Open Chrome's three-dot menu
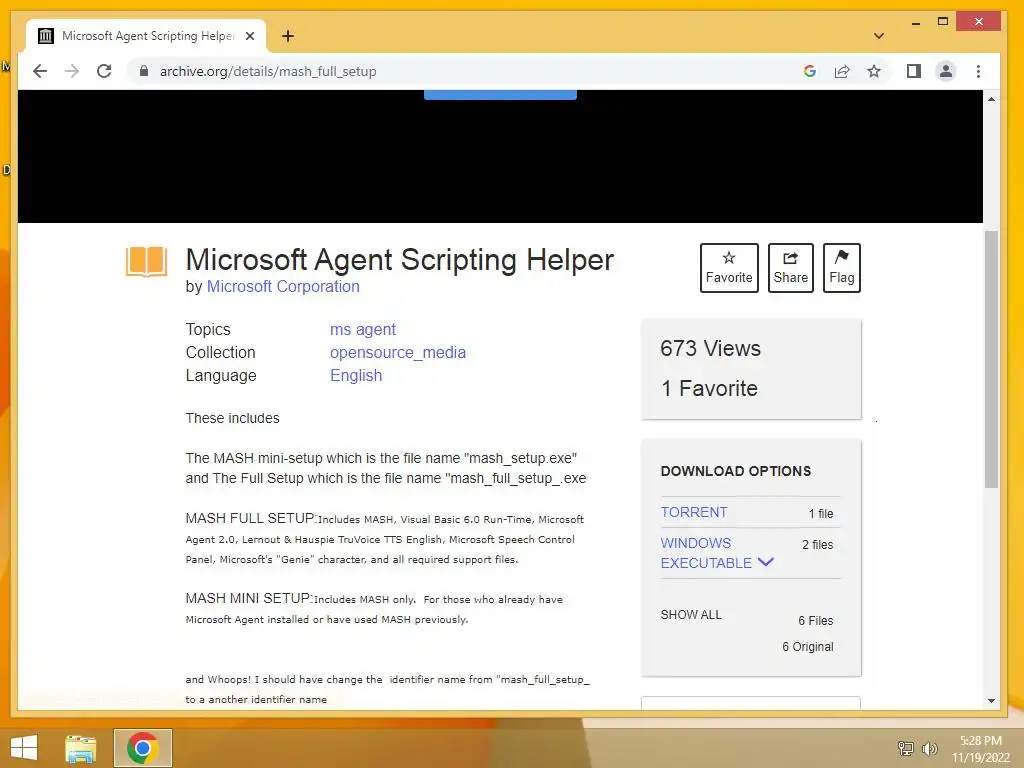 pos(978,71)
